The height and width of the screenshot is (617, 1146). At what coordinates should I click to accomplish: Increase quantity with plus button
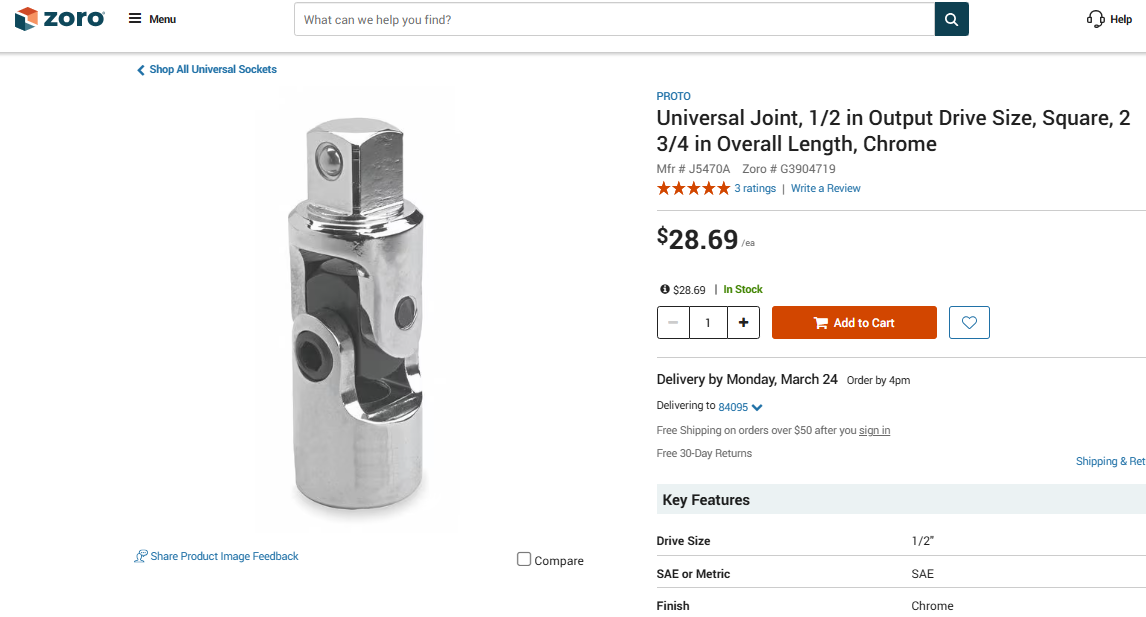pos(743,323)
